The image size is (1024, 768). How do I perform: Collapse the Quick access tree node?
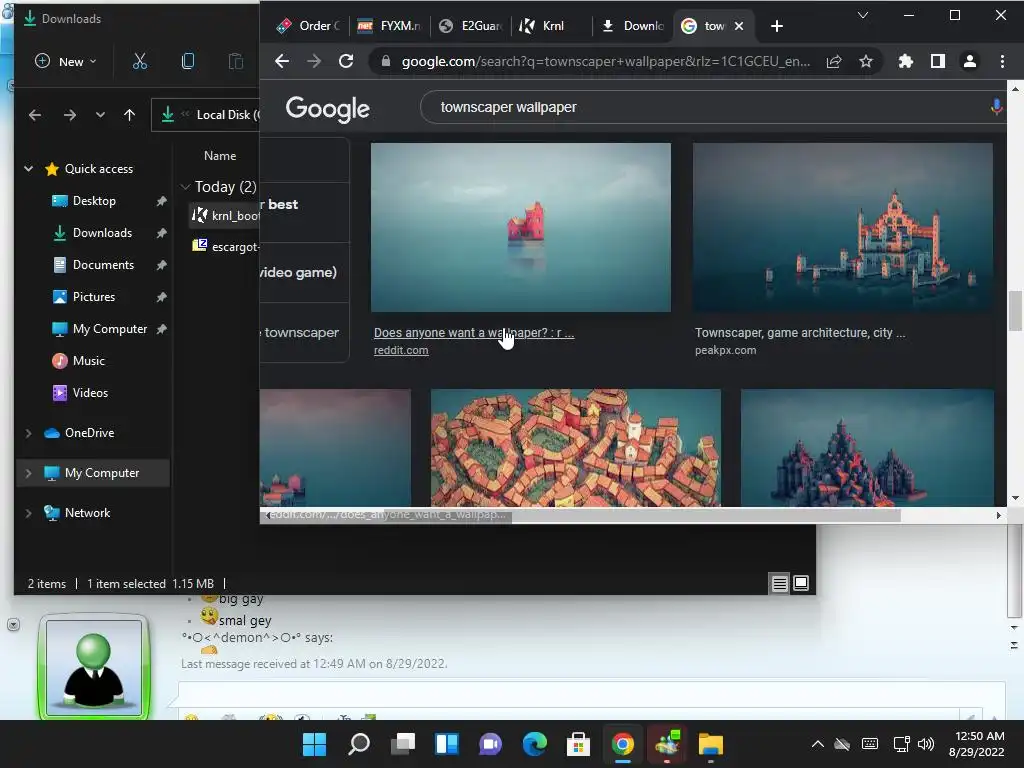pos(29,168)
